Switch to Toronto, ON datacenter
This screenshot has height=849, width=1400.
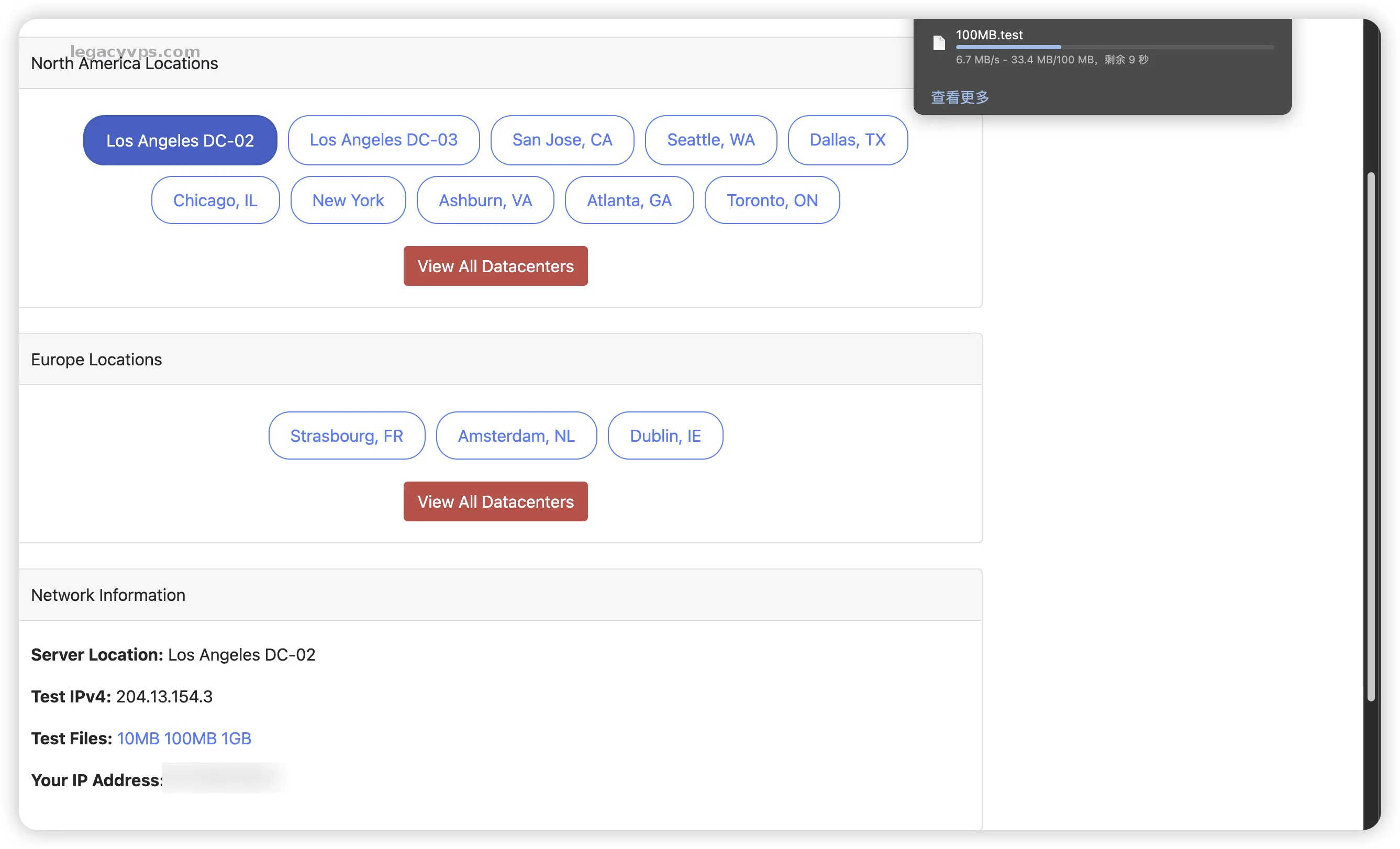click(772, 200)
